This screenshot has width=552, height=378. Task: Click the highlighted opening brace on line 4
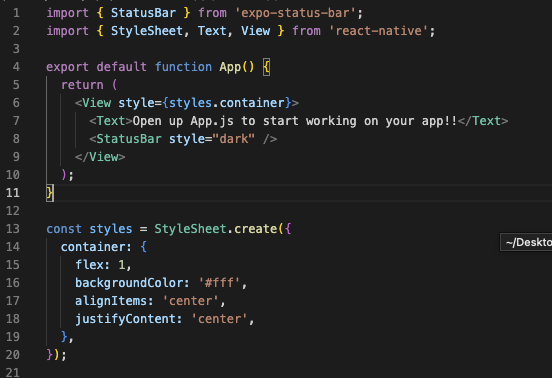[x=266, y=67]
